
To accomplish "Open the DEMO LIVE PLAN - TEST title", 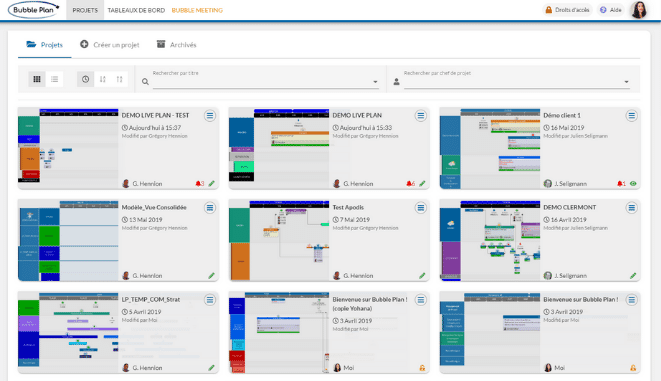I will 155,115.
